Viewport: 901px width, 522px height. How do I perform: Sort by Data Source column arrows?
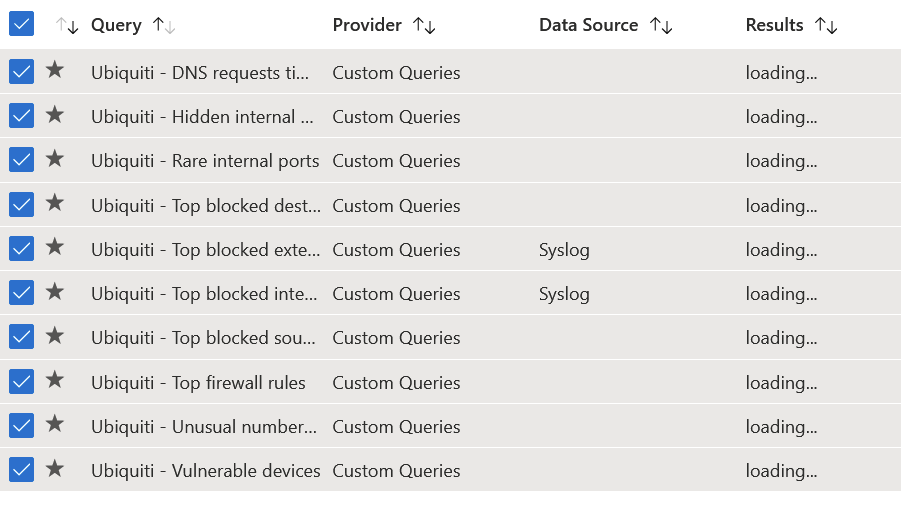(x=661, y=25)
